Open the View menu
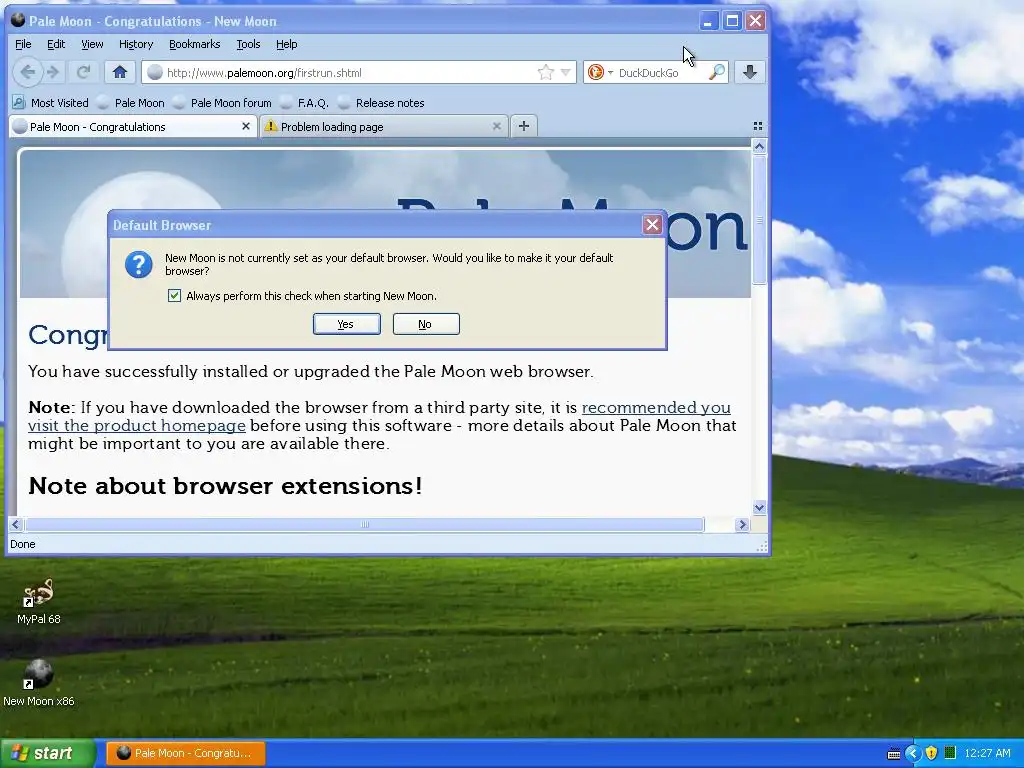The height and width of the screenshot is (768, 1024). [x=92, y=44]
